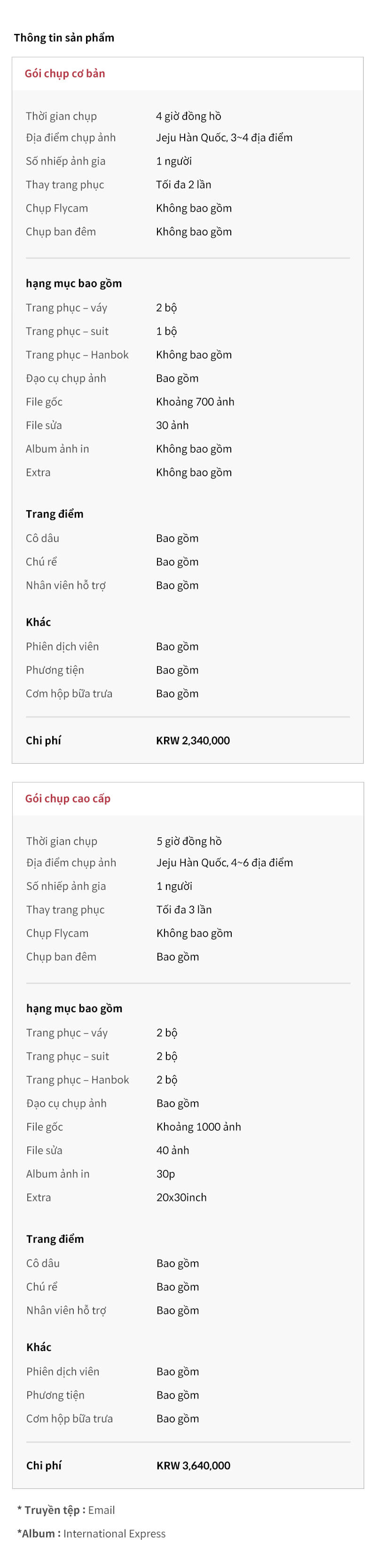This screenshot has width=376, height=1568.
Task: Click the "Thông tin sản phẩm" heading
Action: 64,38
